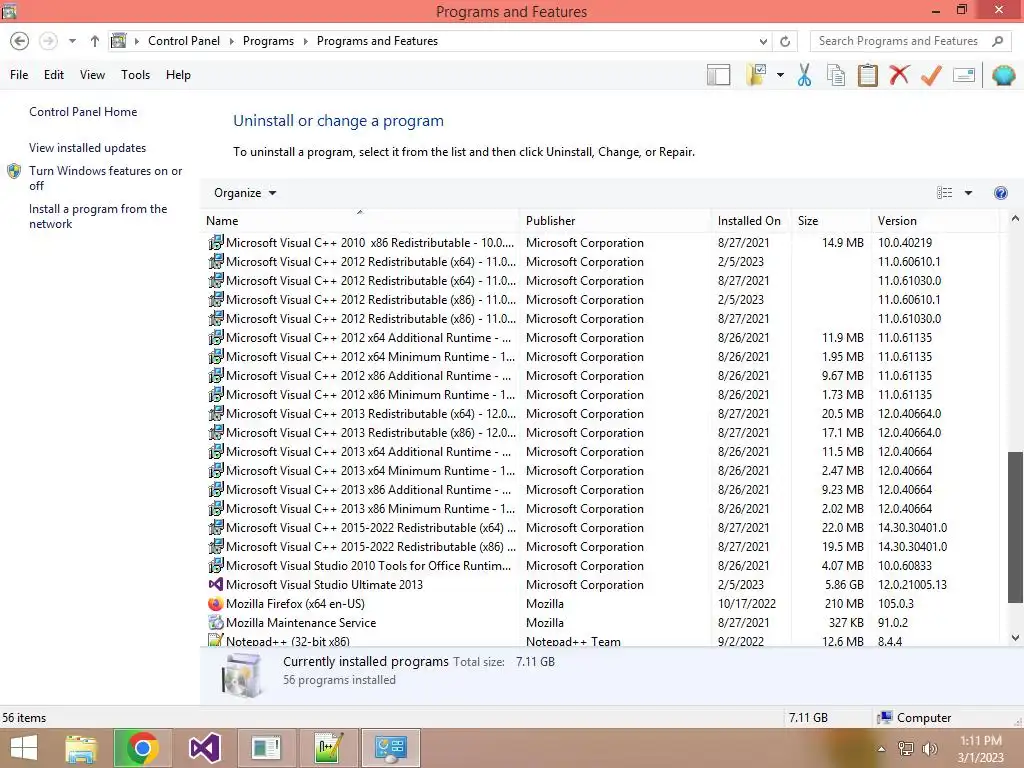The width and height of the screenshot is (1024, 768).
Task: Open the File menu
Action: coord(19,75)
